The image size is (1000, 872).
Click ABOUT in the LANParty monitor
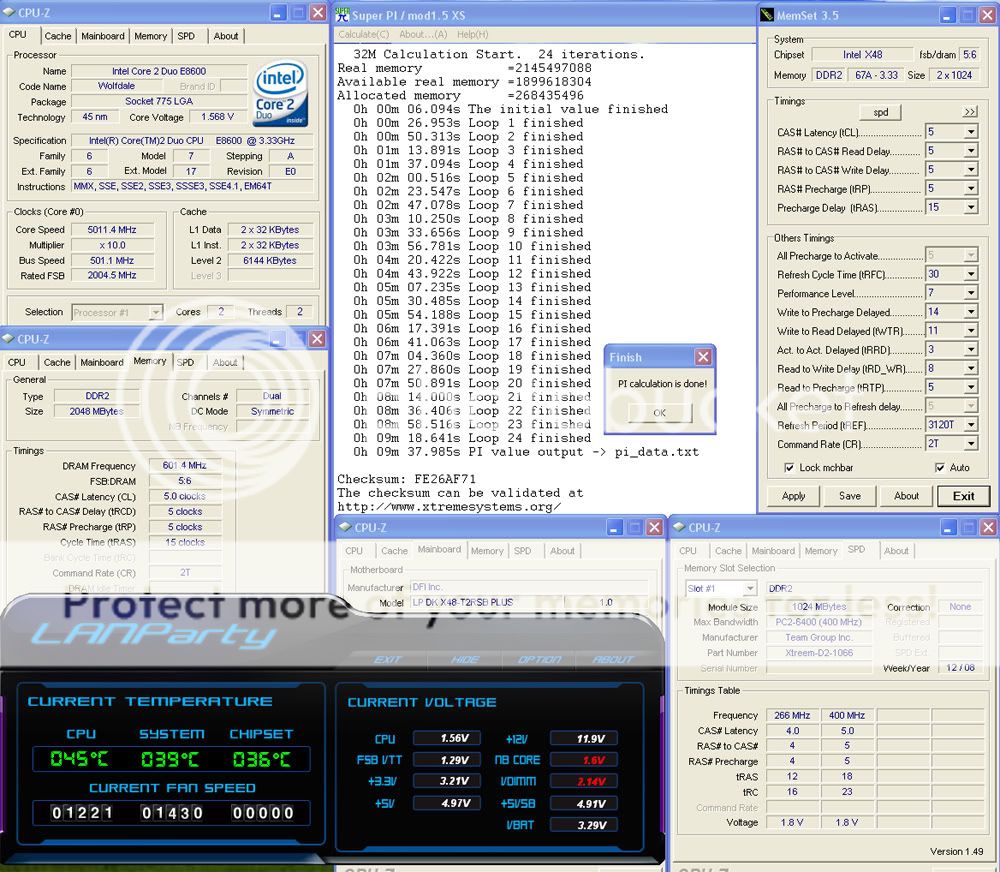coord(613,659)
